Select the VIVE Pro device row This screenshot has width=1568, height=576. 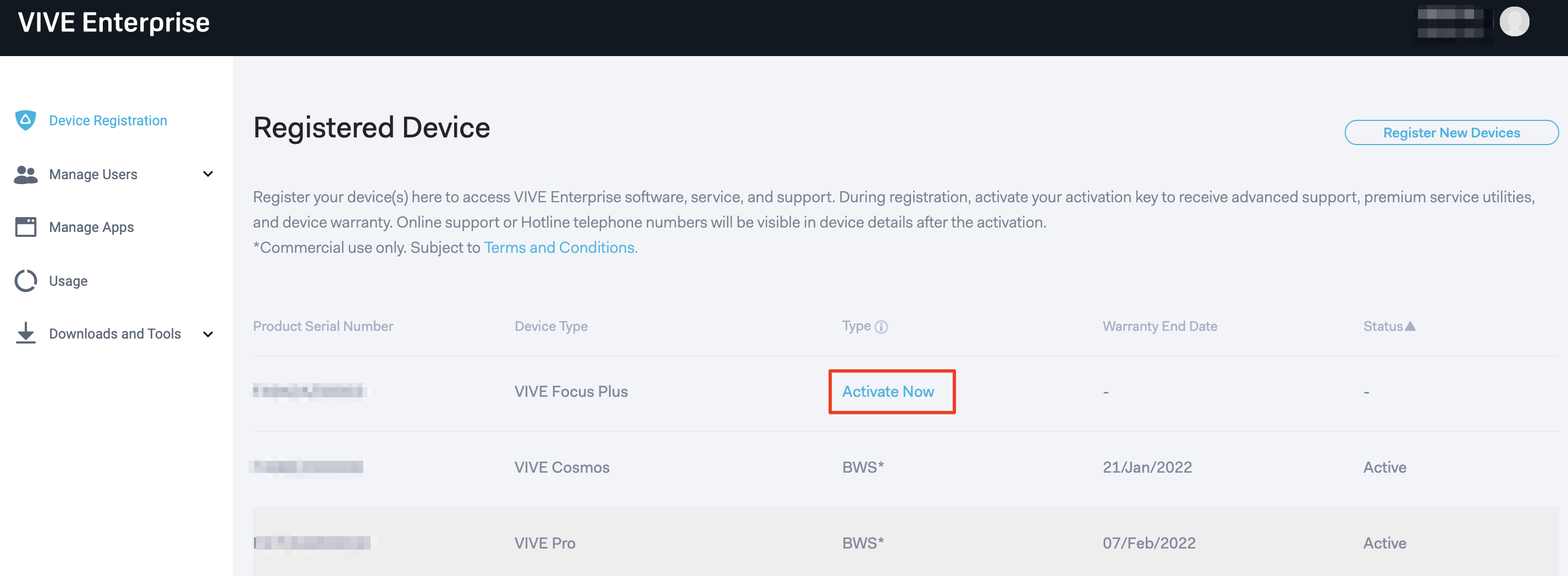click(x=905, y=542)
